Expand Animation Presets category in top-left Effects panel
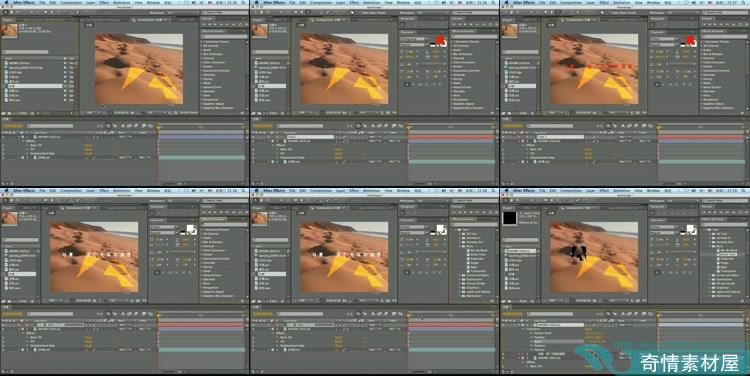Image resolution: width=750 pixels, height=376 pixels. pos(202,42)
